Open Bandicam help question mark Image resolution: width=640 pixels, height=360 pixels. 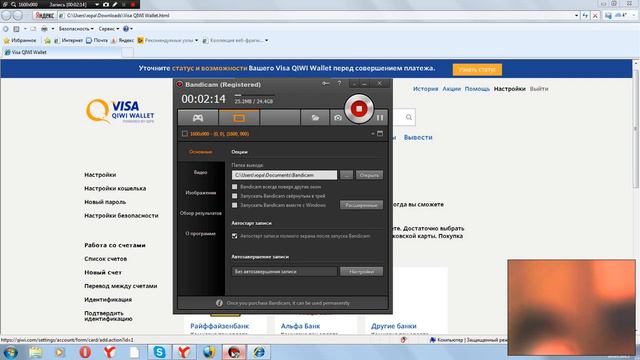pyautogui.click(x=339, y=84)
